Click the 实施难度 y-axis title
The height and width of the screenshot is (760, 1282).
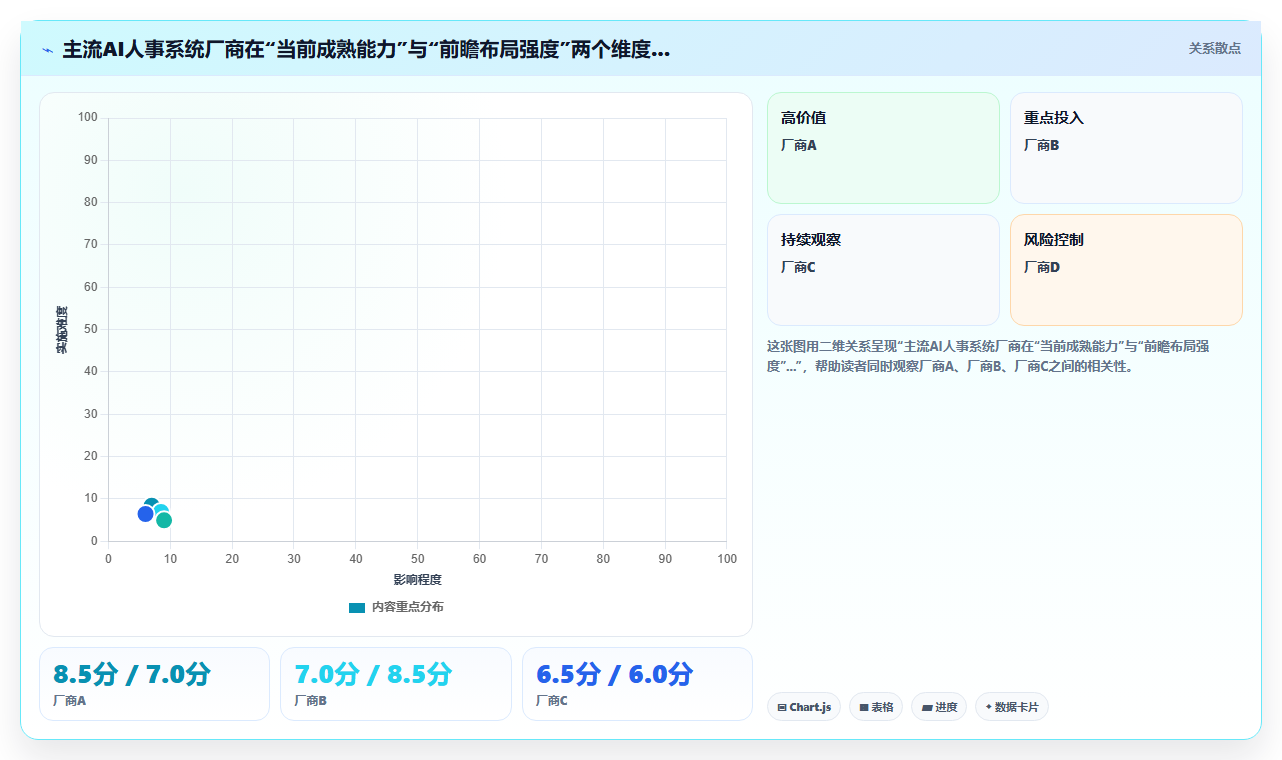point(61,329)
